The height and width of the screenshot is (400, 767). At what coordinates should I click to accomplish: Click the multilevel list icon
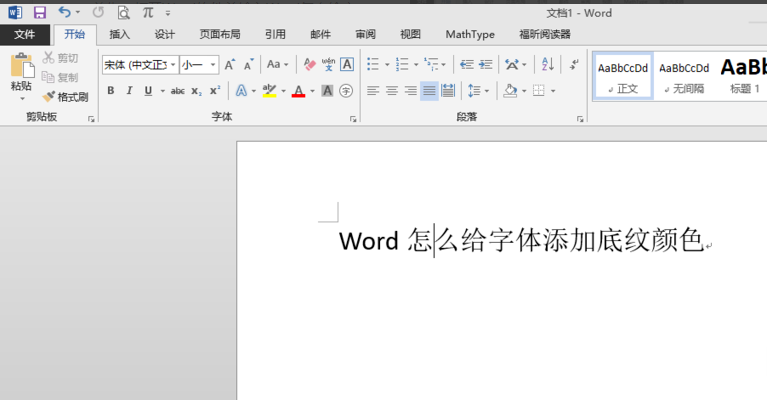tap(431, 64)
